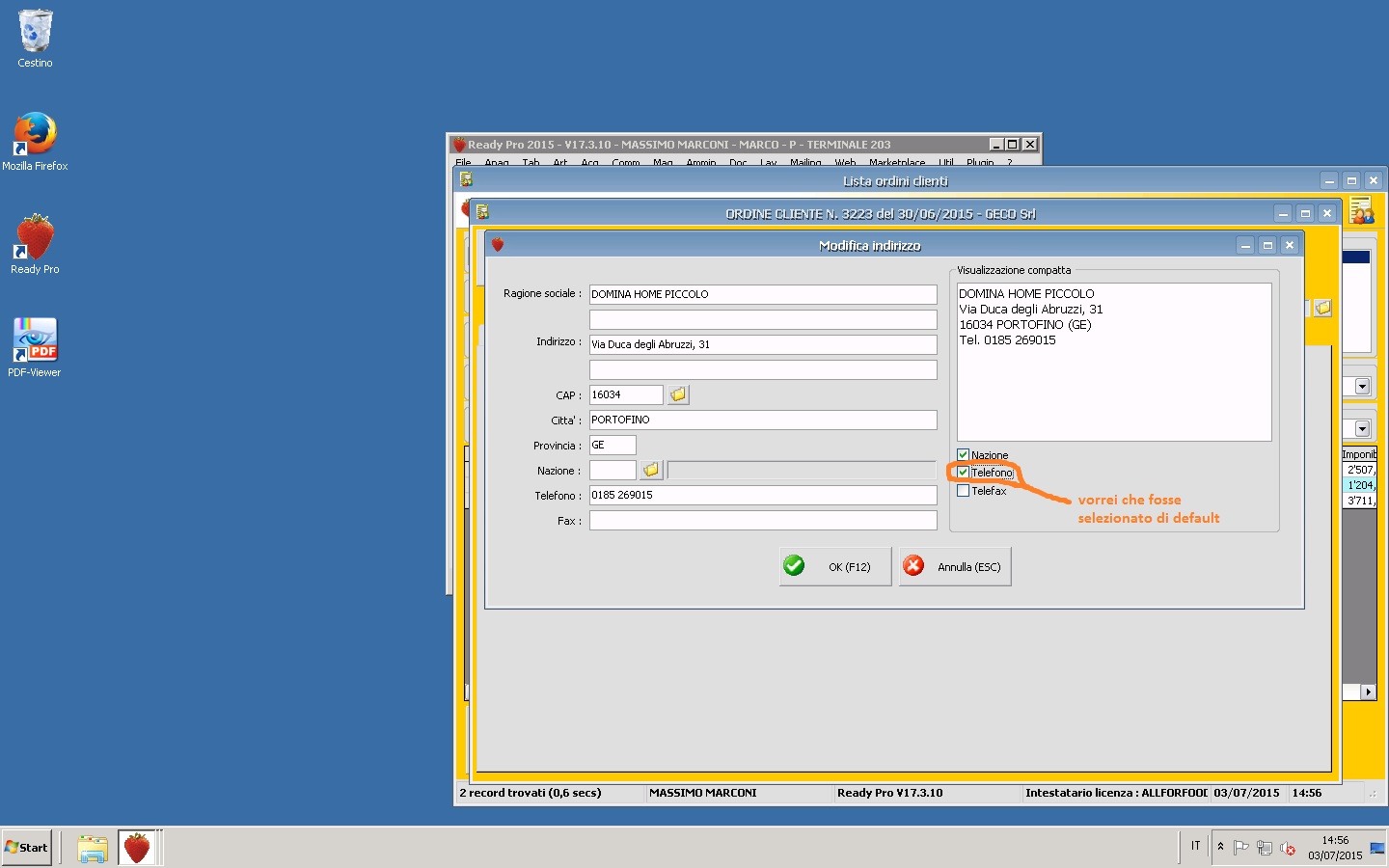
Task: Click the horizontal scrollbar right arrow in the order list
Action: coord(1368,692)
